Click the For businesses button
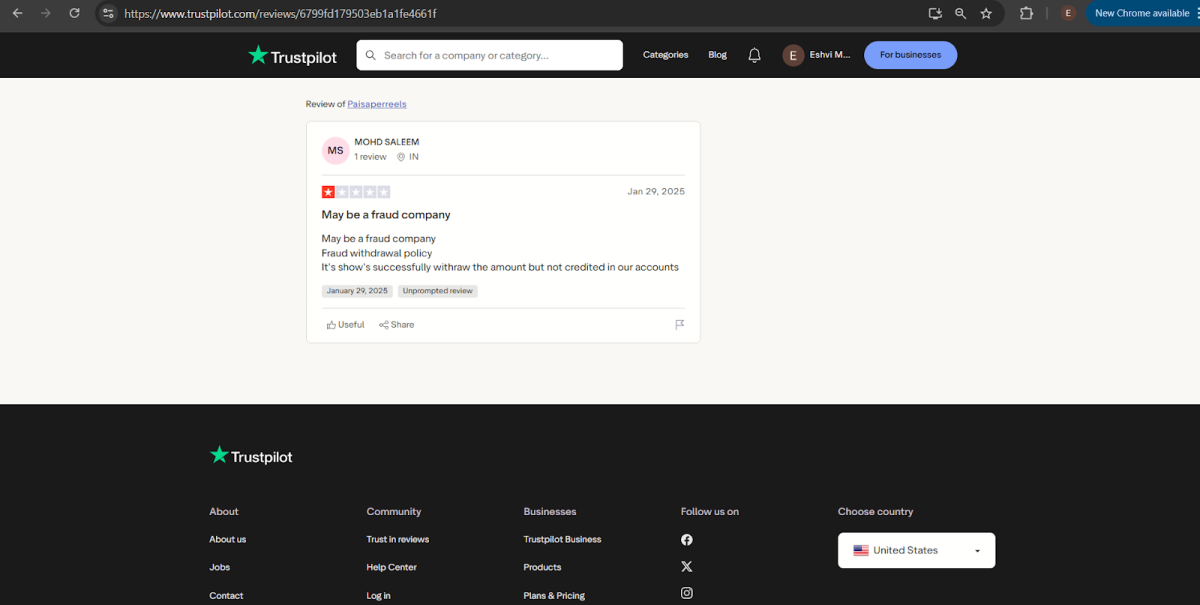1200x605 pixels. click(910, 55)
